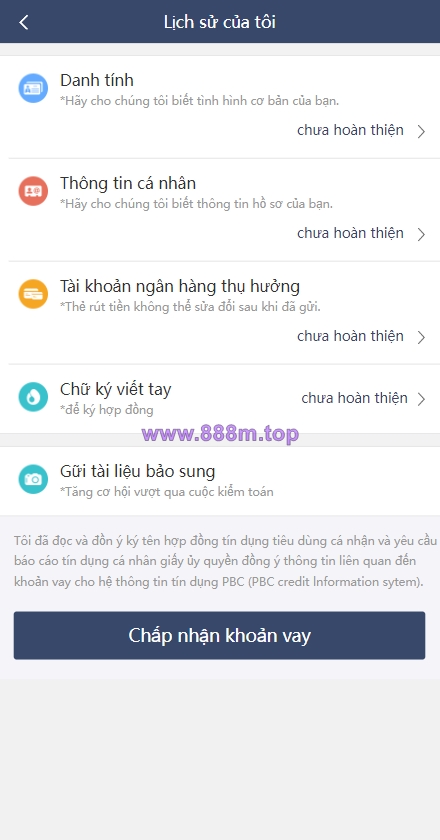Viewport: 440px width, 840px height.
Task: Expand Danh tính with its chevron arrow
Action: (x=421, y=131)
